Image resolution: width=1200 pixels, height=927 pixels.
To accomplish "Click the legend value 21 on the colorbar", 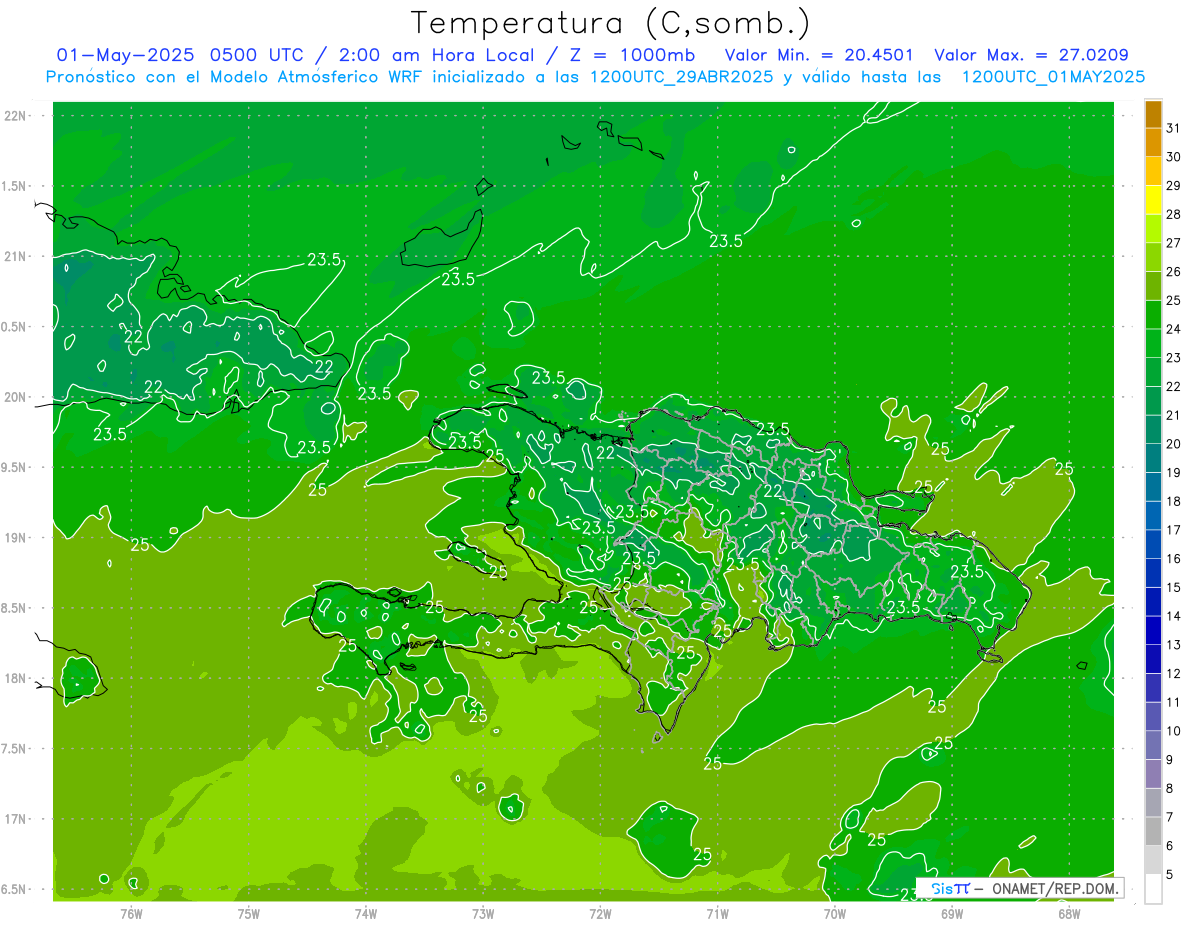I will pyautogui.click(x=1174, y=415).
